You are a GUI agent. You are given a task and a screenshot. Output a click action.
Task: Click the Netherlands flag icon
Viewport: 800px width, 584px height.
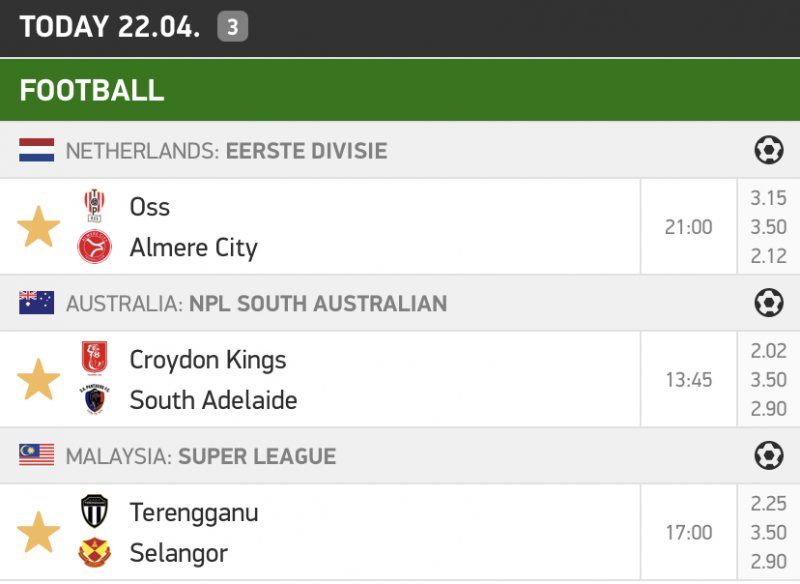pyautogui.click(x=37, y=151)
